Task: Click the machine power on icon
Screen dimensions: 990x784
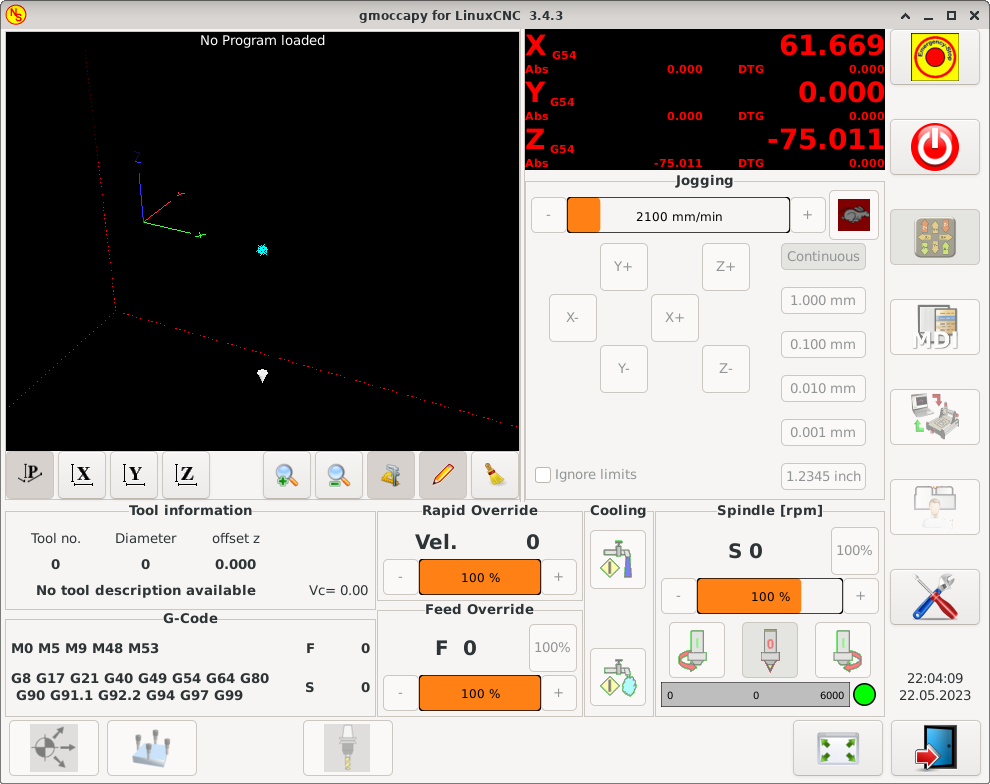Action: click(x=934, y=147)
